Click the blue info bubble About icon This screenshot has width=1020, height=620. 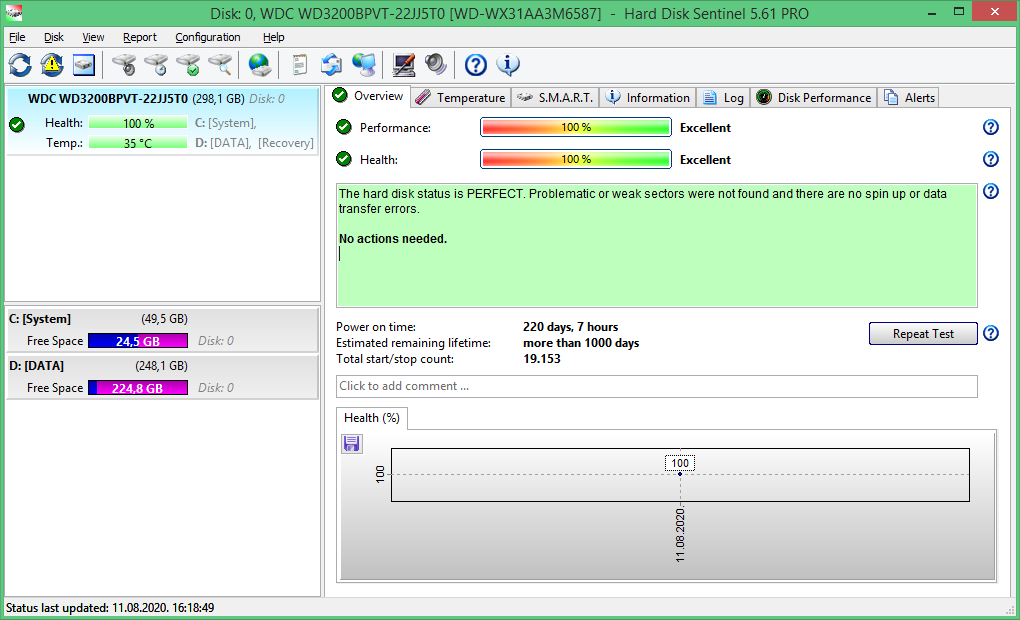508,65
